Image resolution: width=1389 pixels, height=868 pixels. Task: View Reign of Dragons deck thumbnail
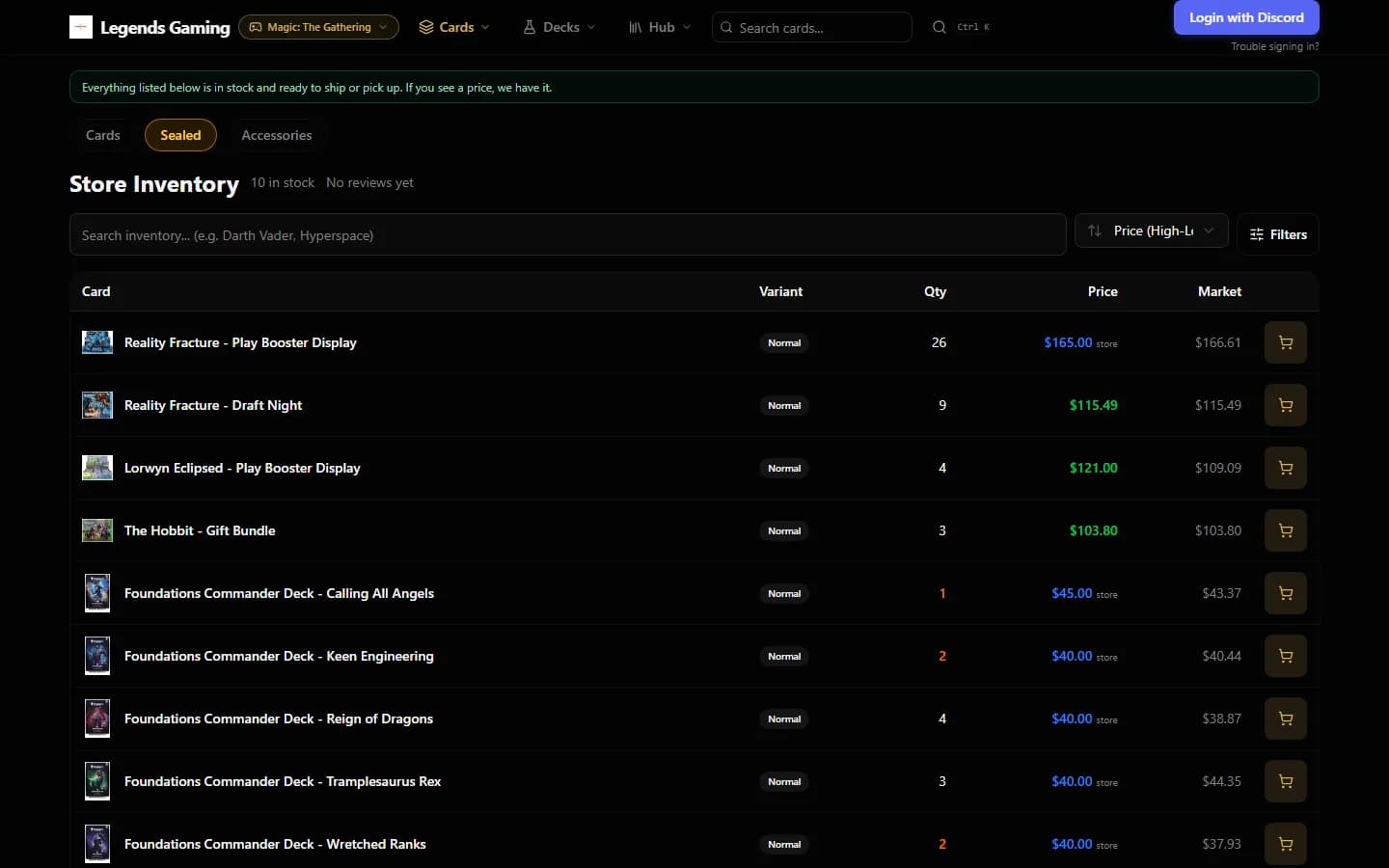pos(97,719)
